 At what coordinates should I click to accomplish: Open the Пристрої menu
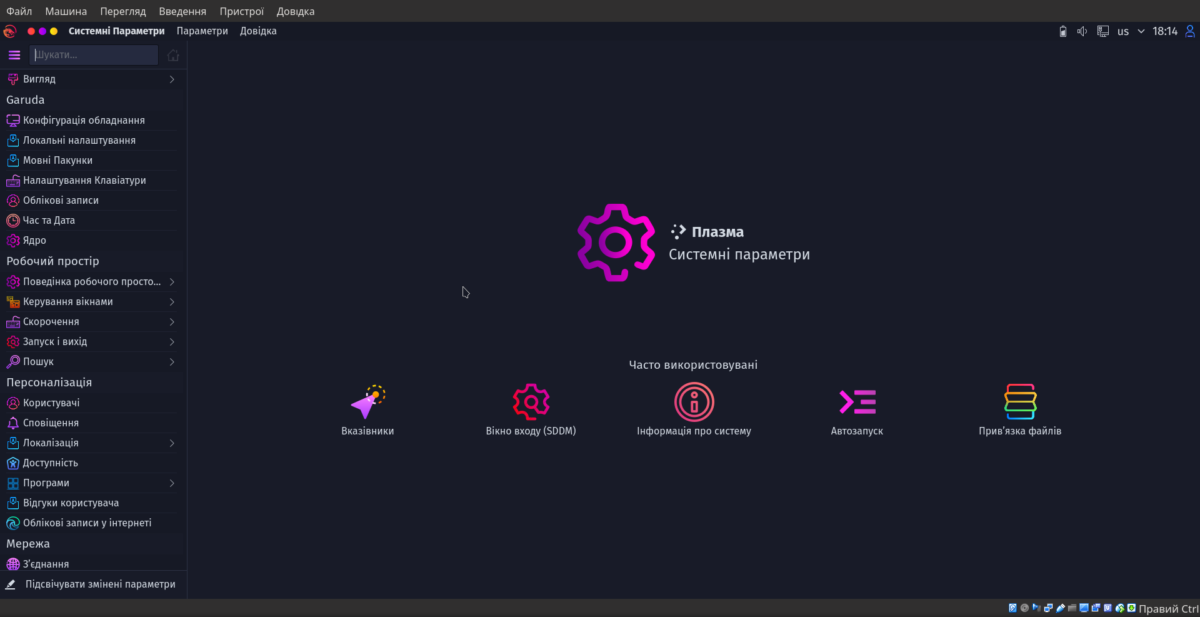pos(242,11)
